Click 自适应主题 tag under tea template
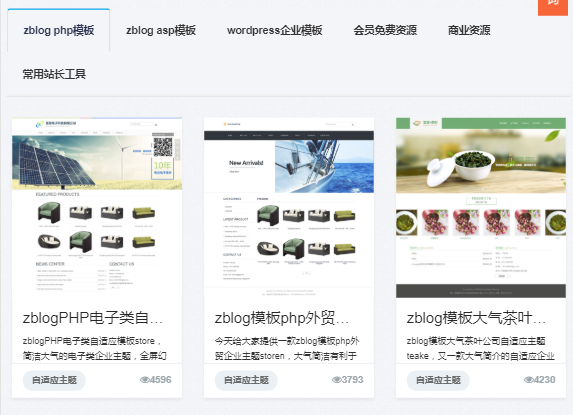573x415 pixels. 438,380
